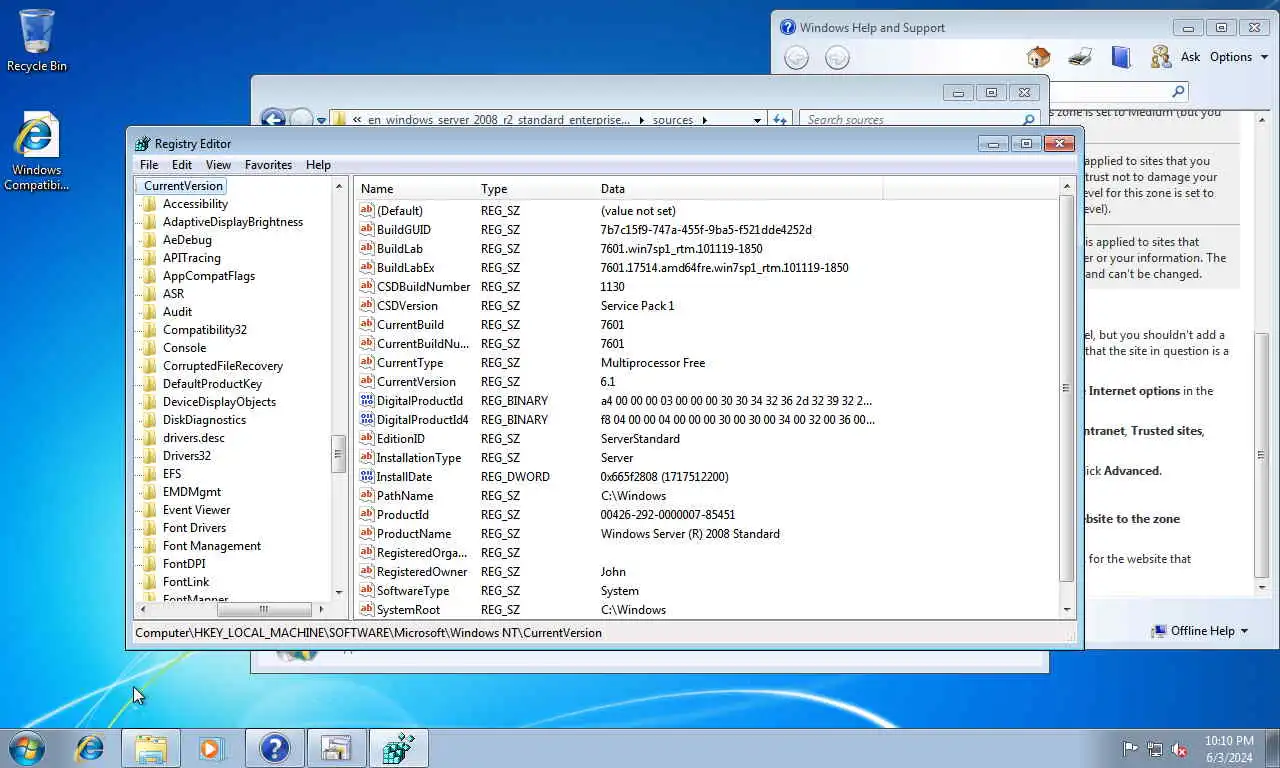Open the Options dropdown in Help window

point(1239,57)
